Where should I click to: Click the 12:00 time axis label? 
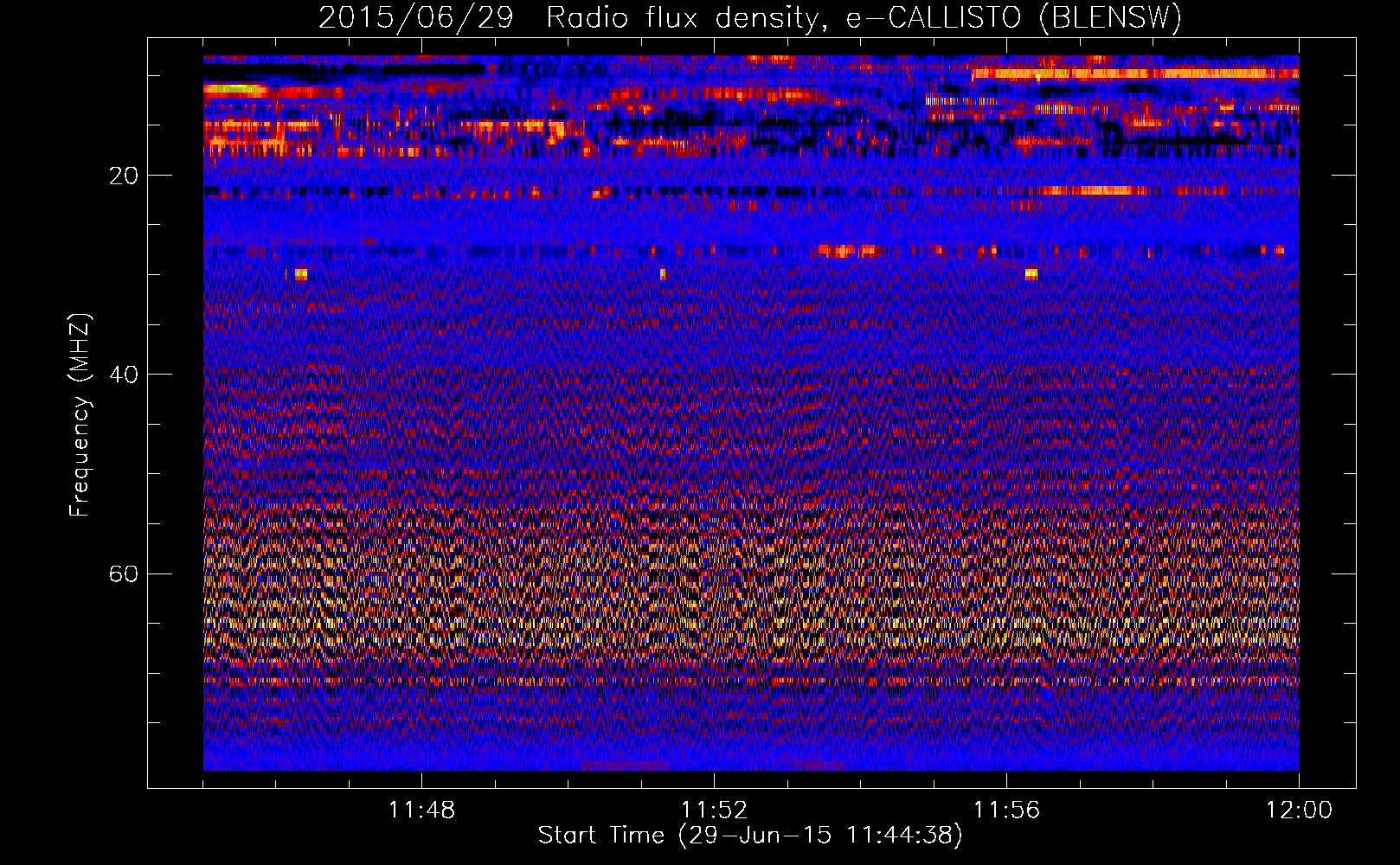1299,811
